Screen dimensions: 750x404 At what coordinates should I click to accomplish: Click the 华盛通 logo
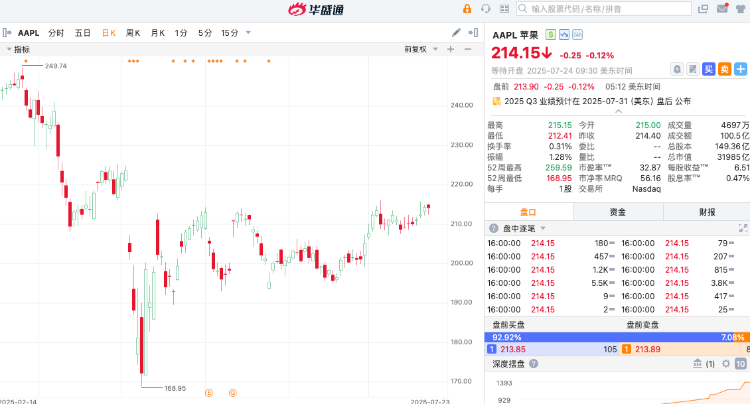pos(316,9)
